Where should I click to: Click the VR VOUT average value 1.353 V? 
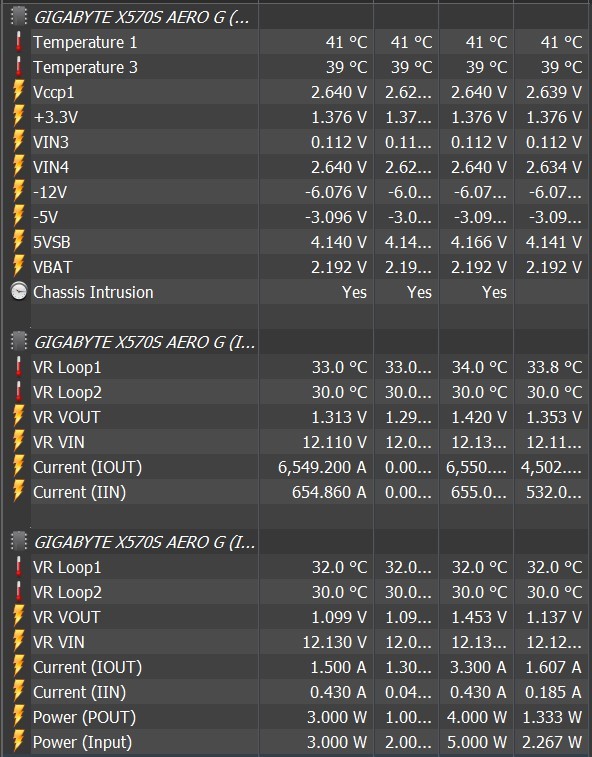tap(553, 418)
